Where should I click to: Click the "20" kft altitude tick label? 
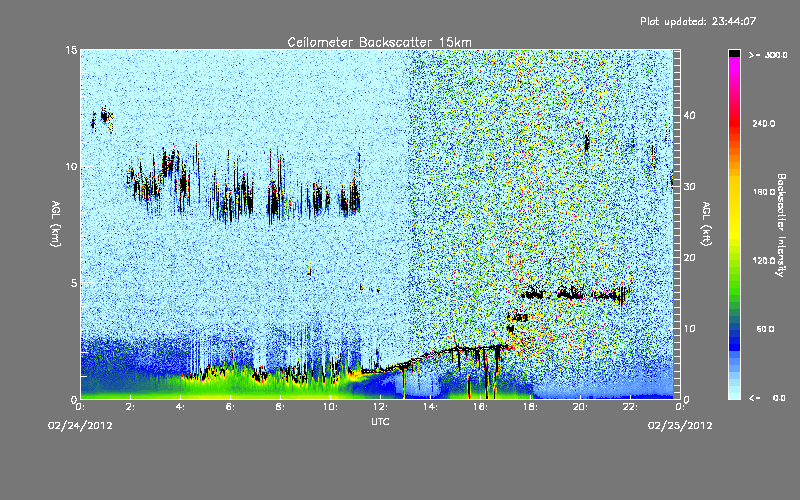coord(689,257)
